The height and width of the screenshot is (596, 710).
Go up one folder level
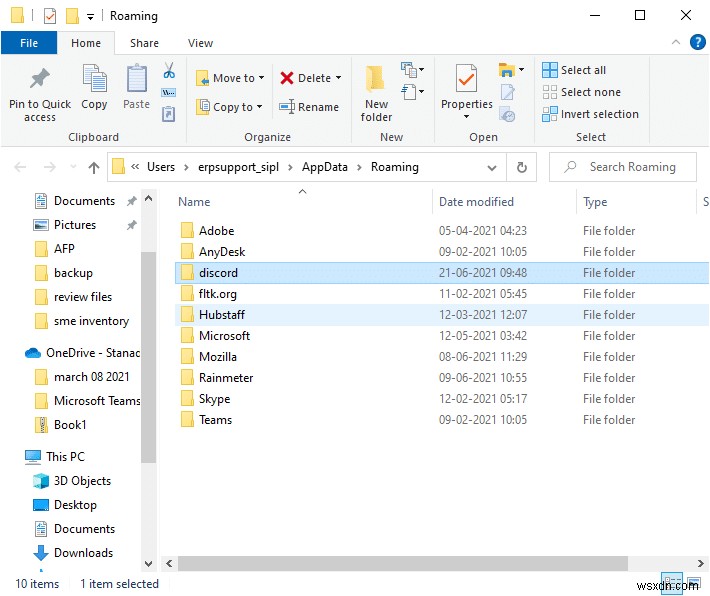tap(94, 168)
